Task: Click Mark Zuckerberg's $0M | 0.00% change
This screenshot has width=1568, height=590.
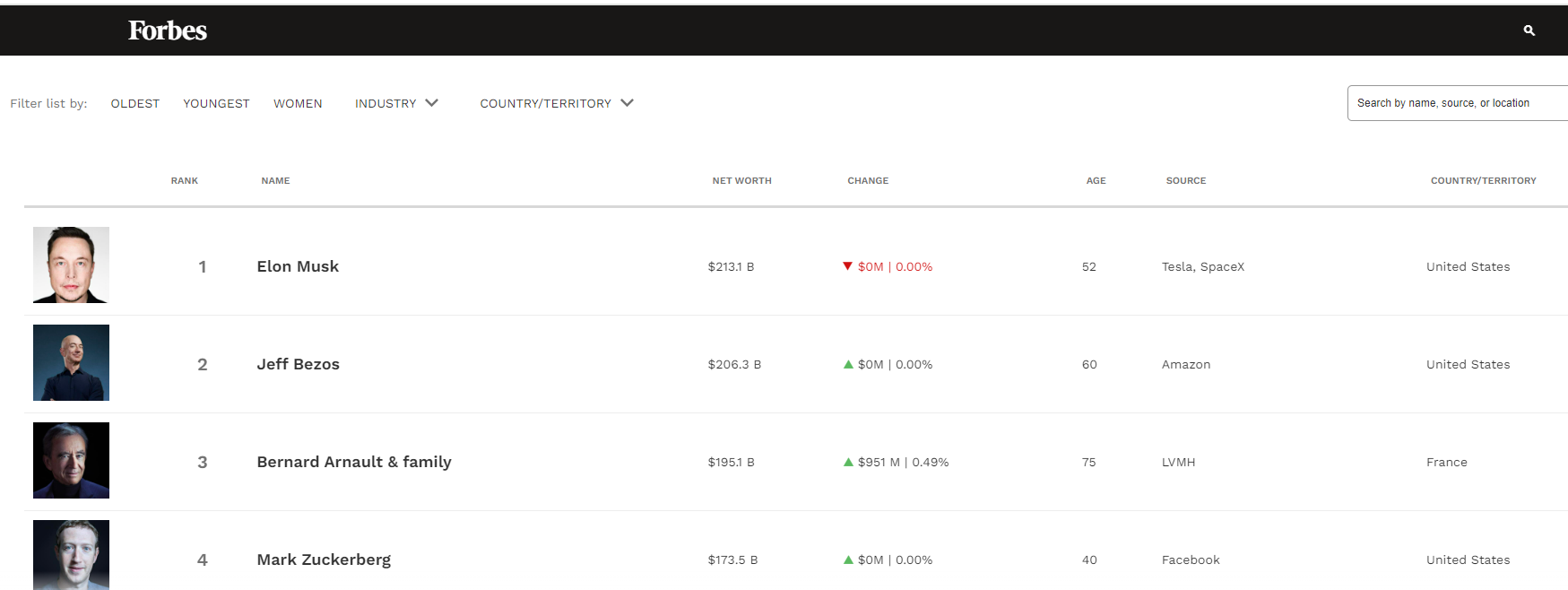Action: 895,560
